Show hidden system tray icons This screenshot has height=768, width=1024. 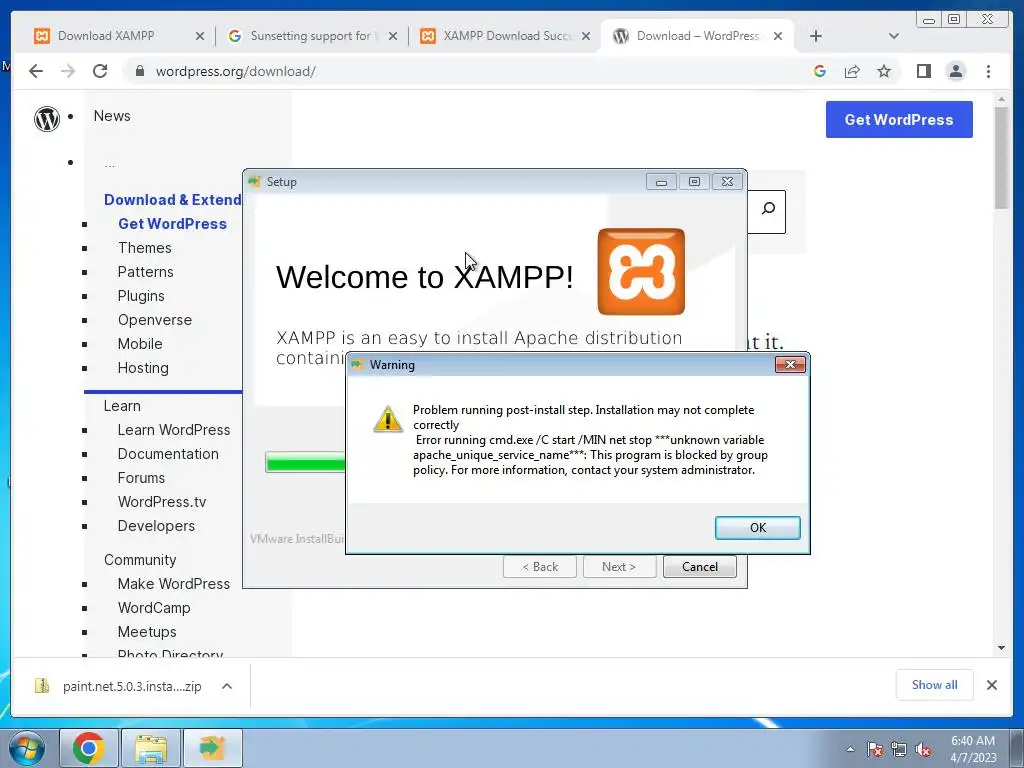click(850, 749)
